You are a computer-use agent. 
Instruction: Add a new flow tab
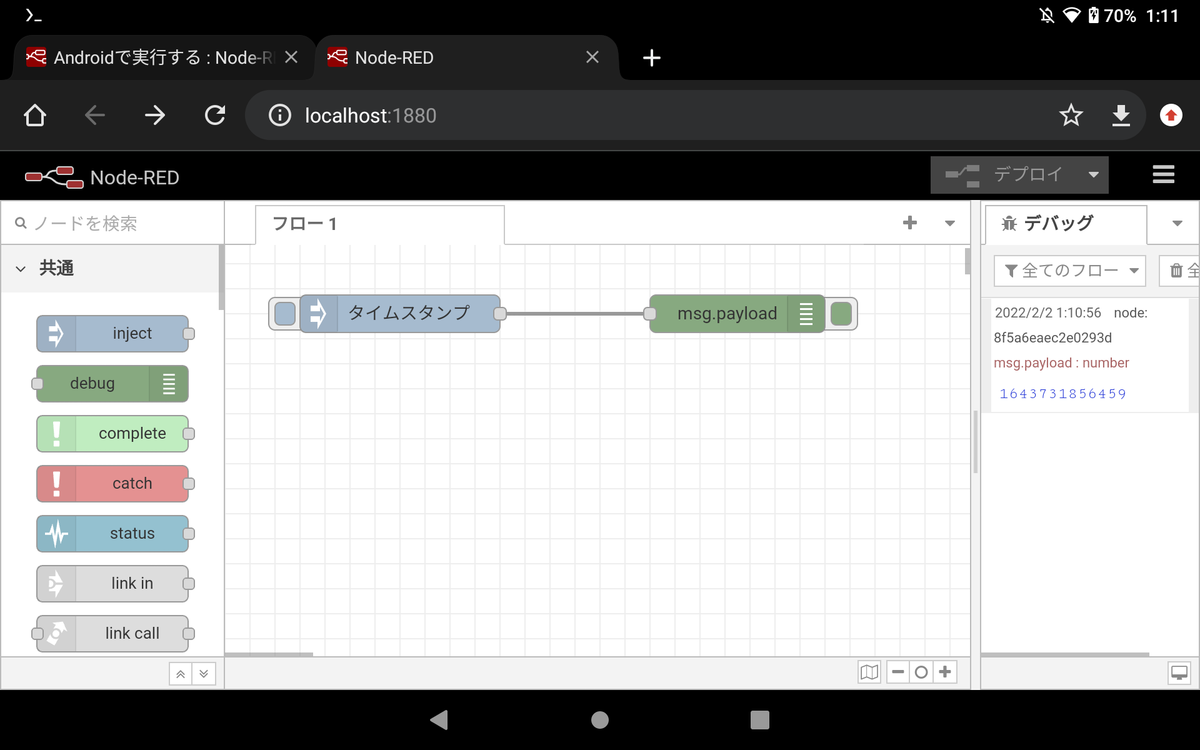(910, 223)
